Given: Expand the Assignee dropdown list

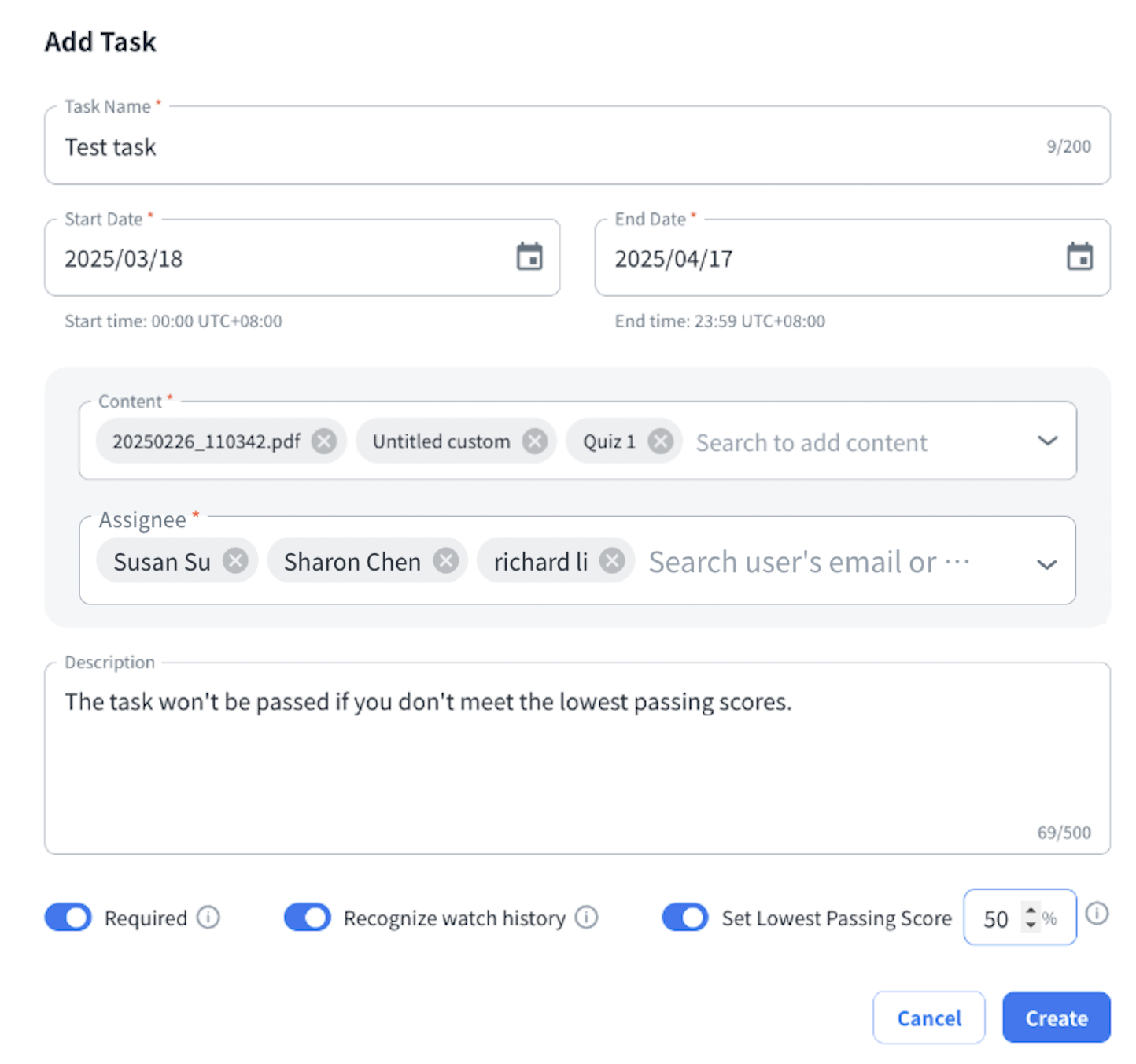Looking at the screenshot, I should [1046, 564].
